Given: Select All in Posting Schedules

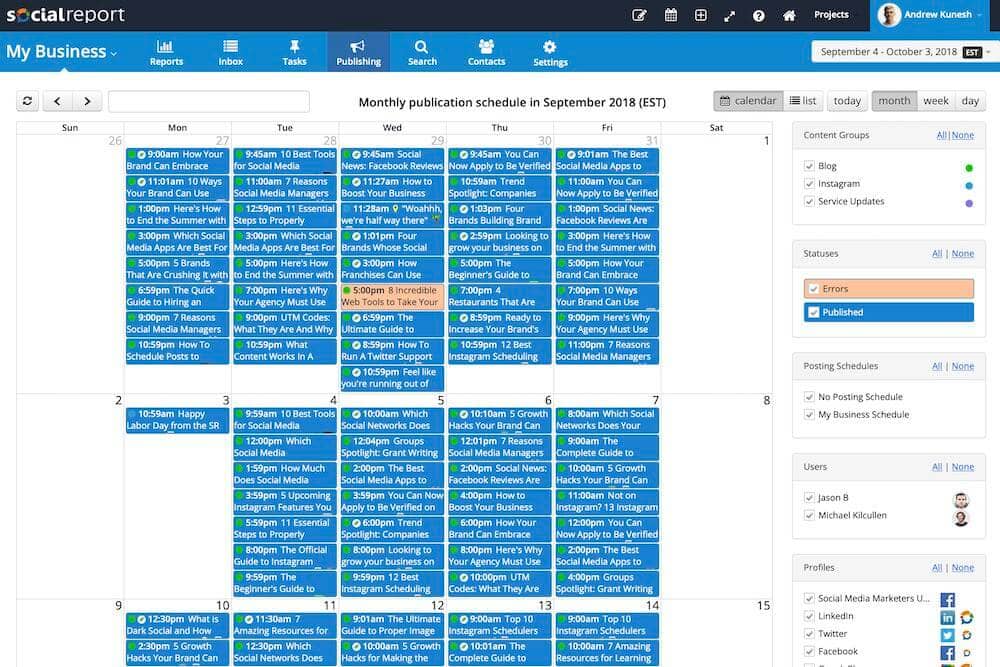Looking at the screenshot, I should tap(937, 366).
